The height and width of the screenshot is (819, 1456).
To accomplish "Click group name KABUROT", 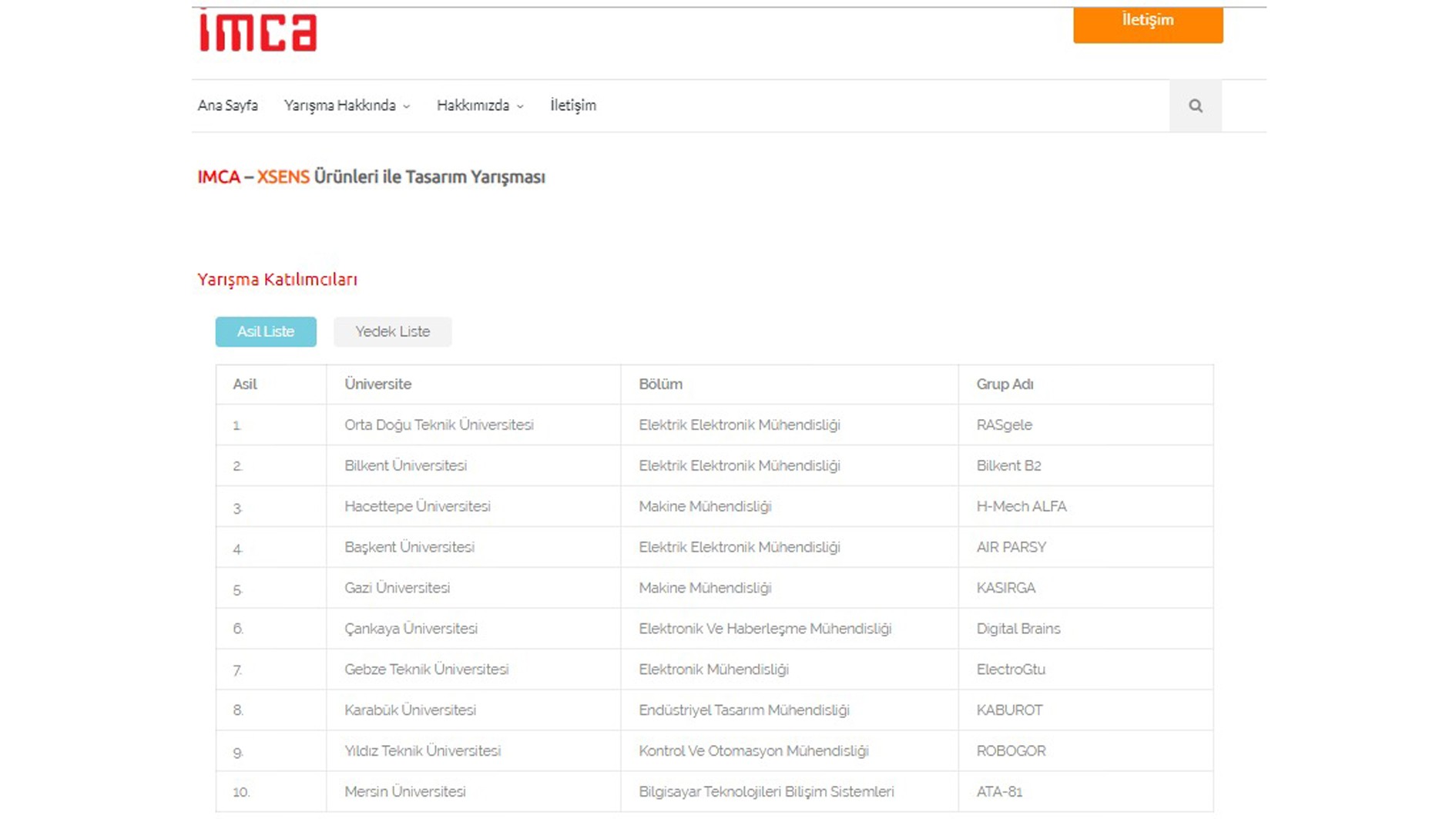I will tap(1009, 710).
